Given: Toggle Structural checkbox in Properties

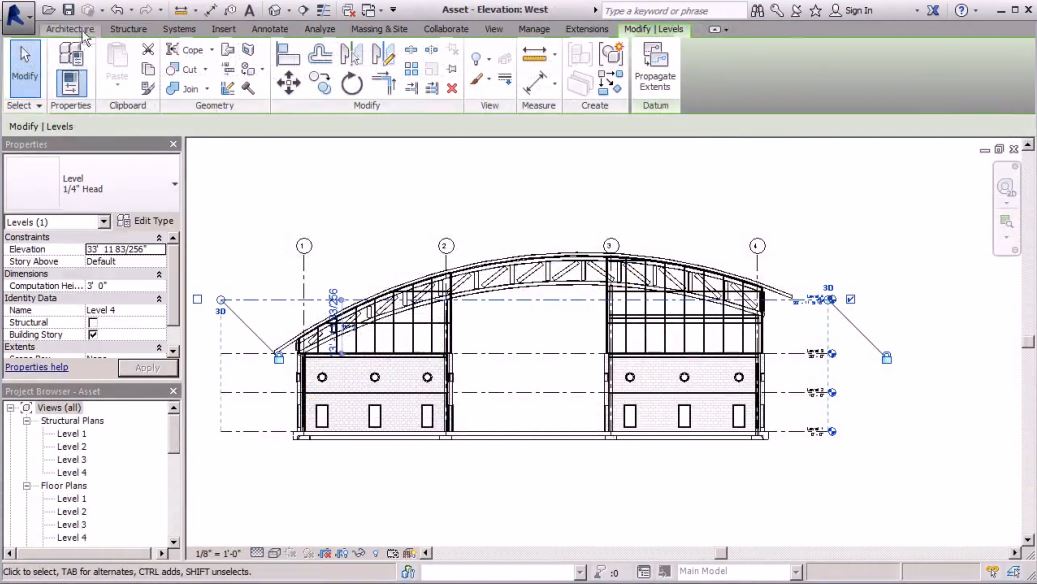Looking at the screenshot, I should (93, 323).
